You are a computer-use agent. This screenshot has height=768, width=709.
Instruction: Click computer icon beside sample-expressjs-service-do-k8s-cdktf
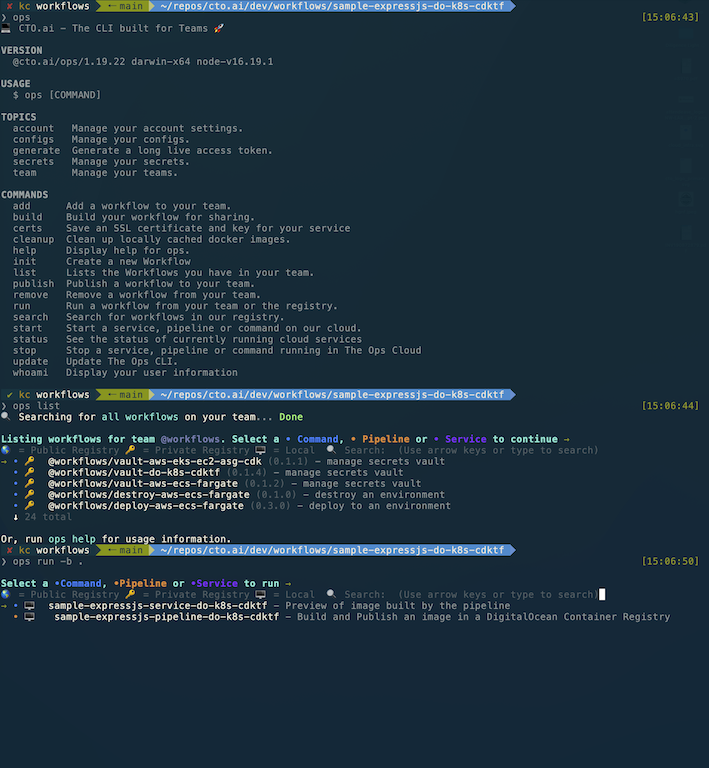pos(29,606)
